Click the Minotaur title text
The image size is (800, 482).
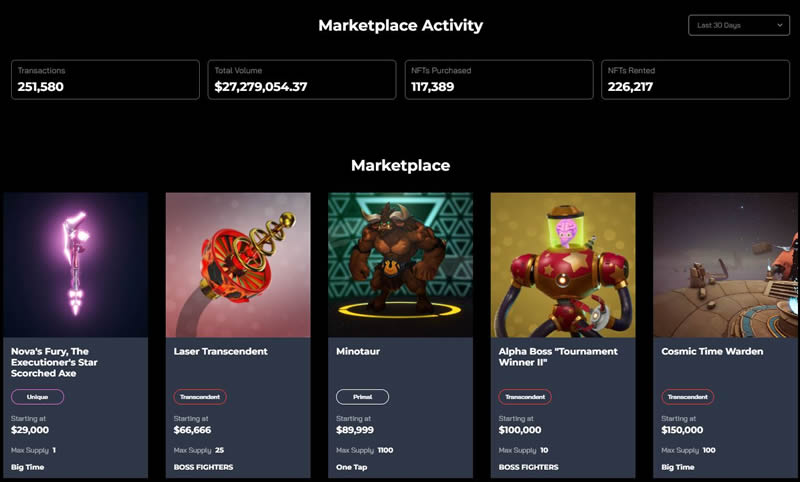[x=359, y=352]
